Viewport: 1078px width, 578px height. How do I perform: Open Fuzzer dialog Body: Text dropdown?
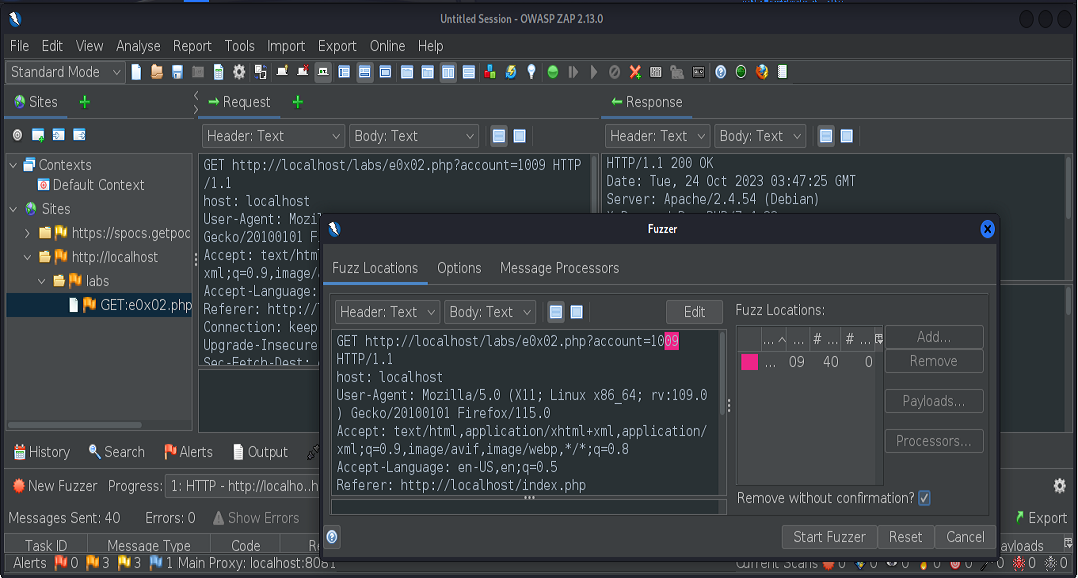pos(490,312)
